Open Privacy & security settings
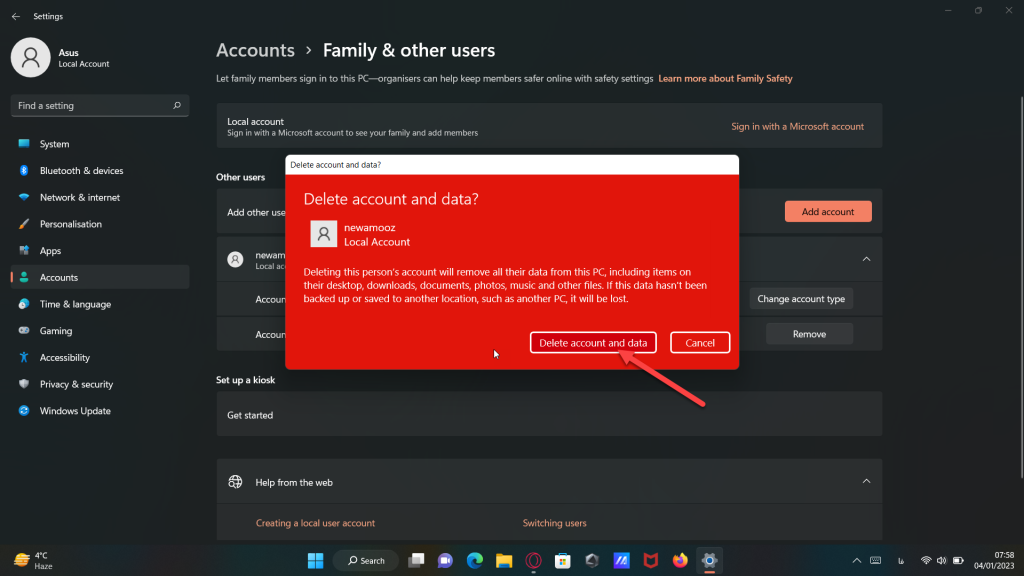The height and width of the screenshot is (576, 1024). pyautogui.click(x=76, y=384)
